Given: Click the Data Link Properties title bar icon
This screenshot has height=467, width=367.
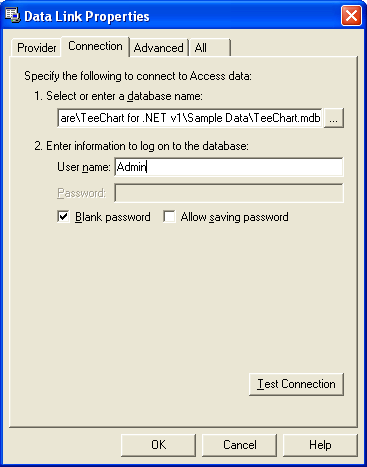Looking at the screenshot, I should coord(13,16).
